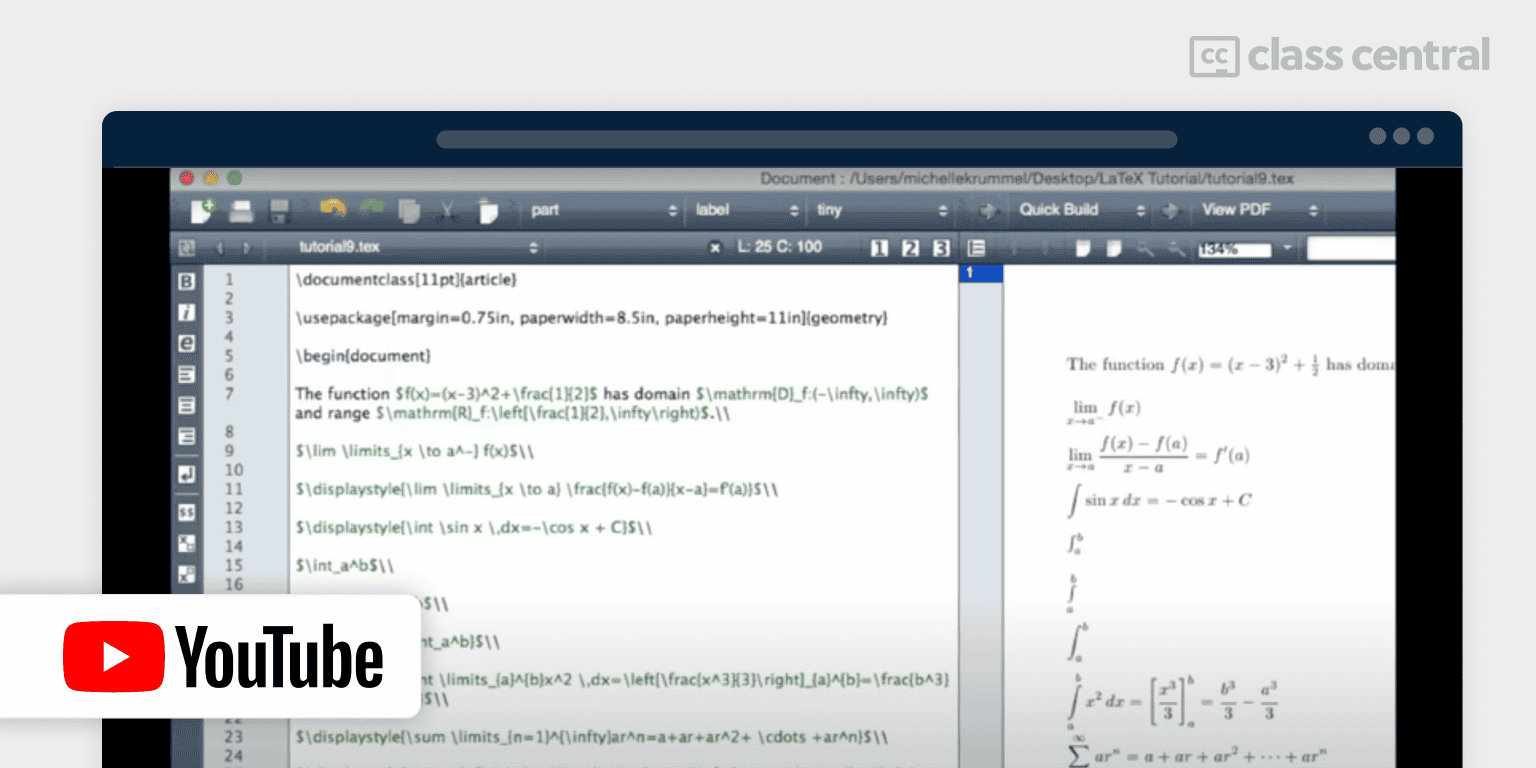
Task: Open the tiny font size dropdown
Action: [881, 211]
